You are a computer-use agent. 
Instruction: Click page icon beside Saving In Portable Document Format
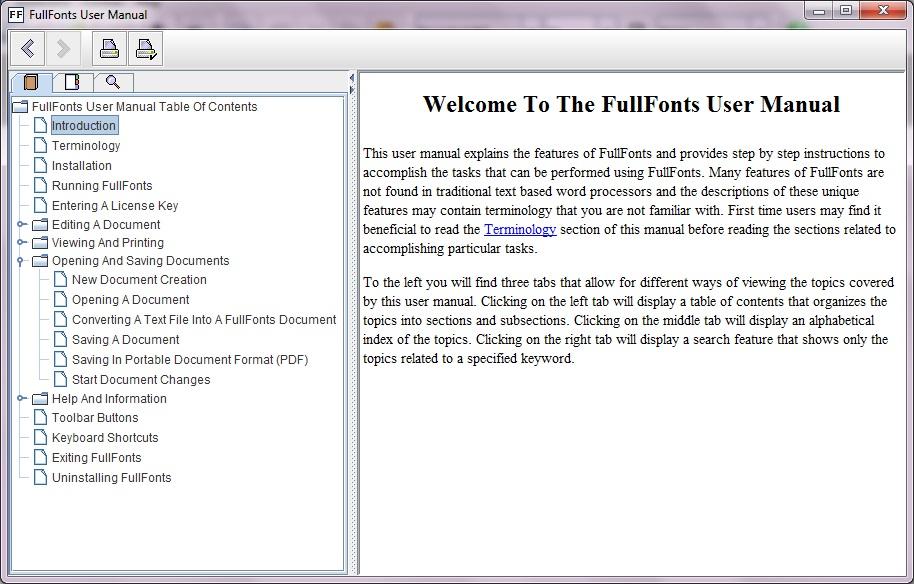click(x=60, y=359)
